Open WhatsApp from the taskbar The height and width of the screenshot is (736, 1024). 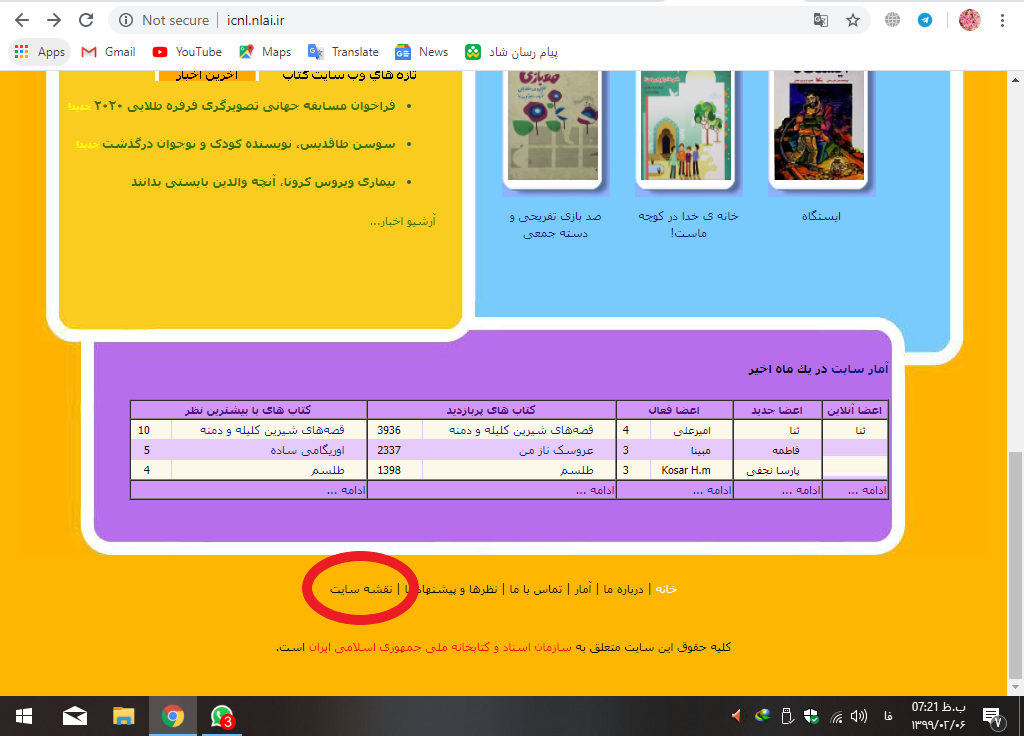tap(221, 716)
